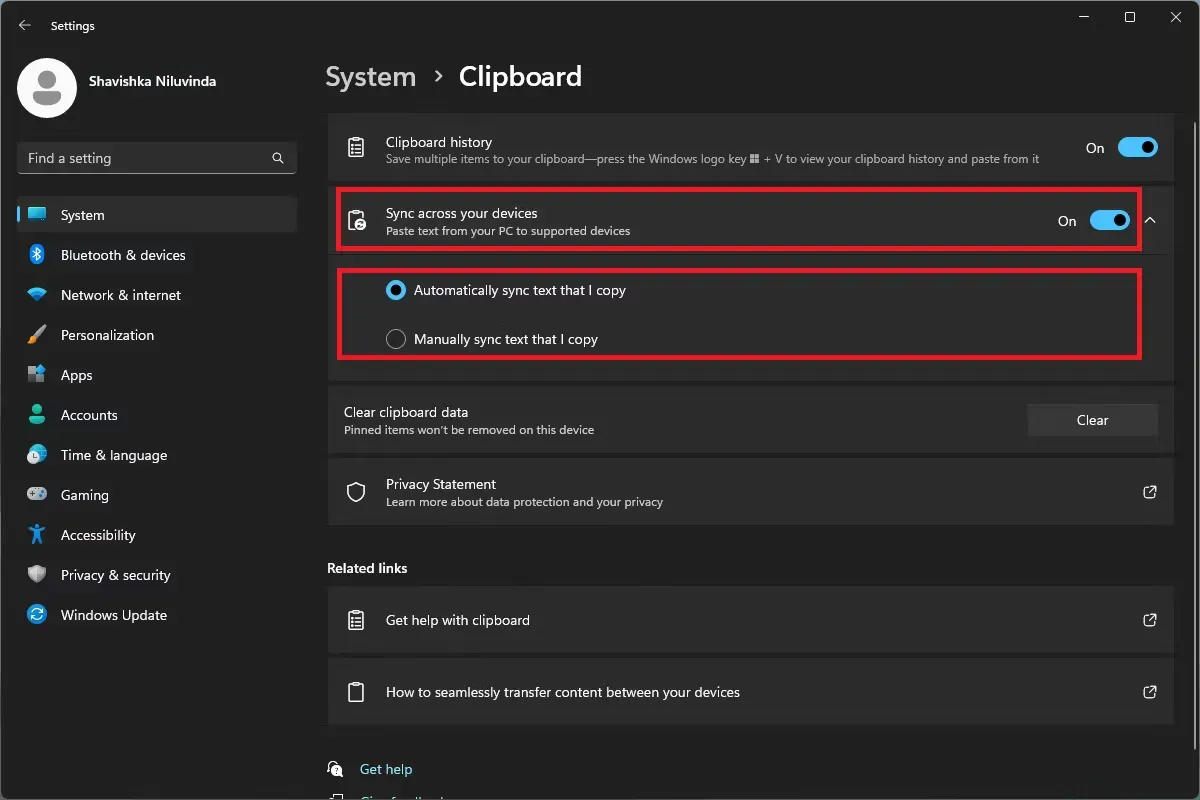Viewport: 1200px width, 800px height.
Task: Open external link icon for transfer content
Action: click(1150, 692)
